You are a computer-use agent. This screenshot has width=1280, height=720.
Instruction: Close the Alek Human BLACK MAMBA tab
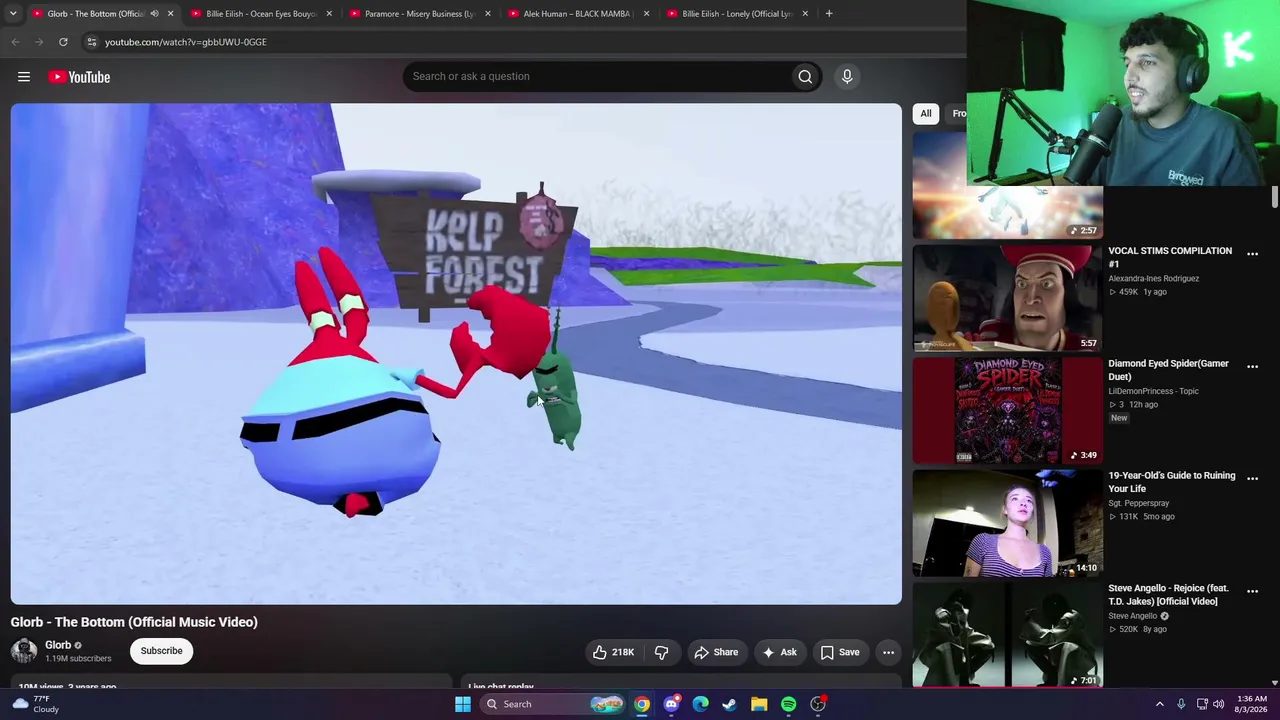click(646, 14)
